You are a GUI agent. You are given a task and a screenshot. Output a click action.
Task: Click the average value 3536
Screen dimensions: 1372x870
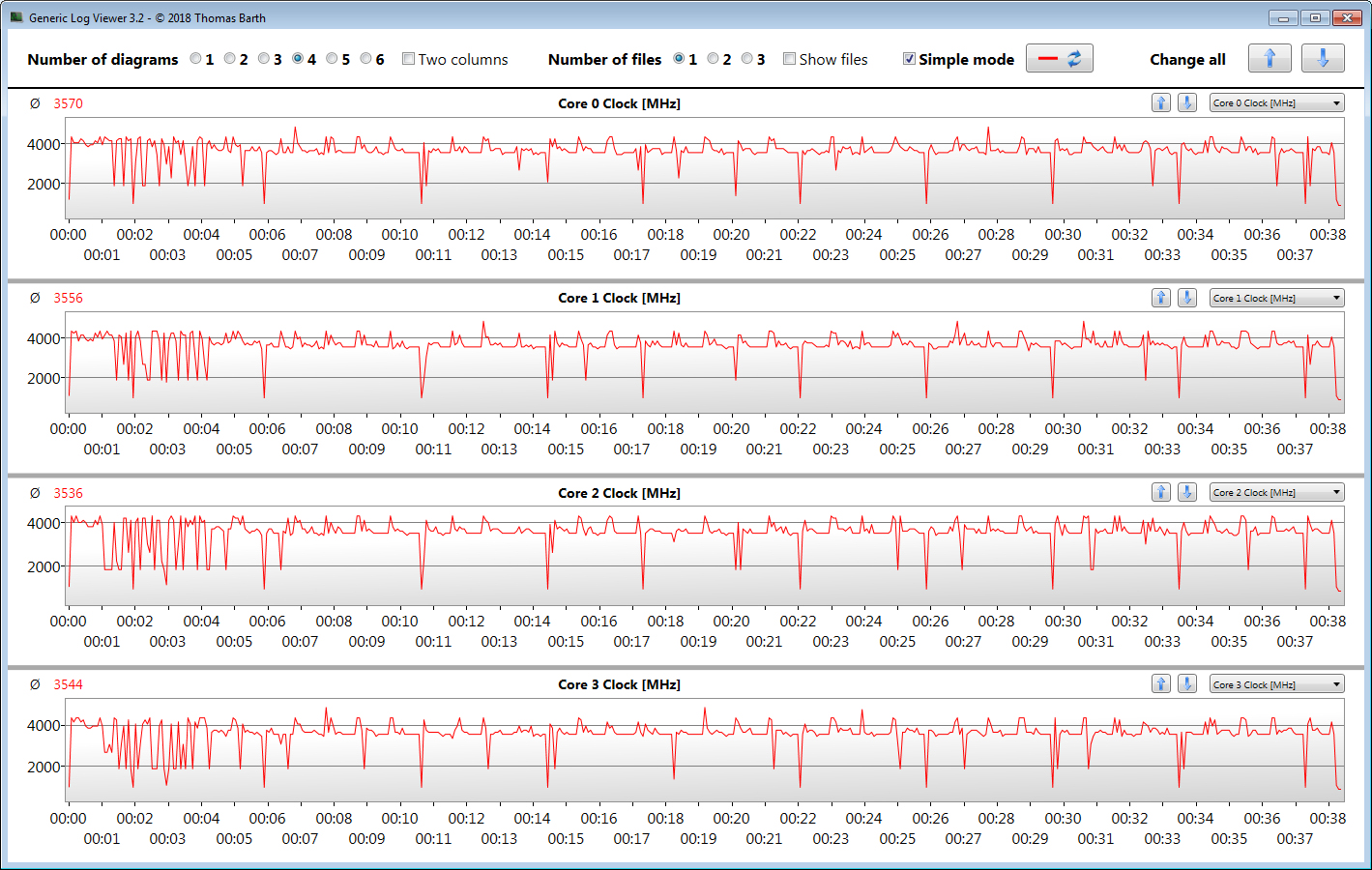(x=68, y=493)
